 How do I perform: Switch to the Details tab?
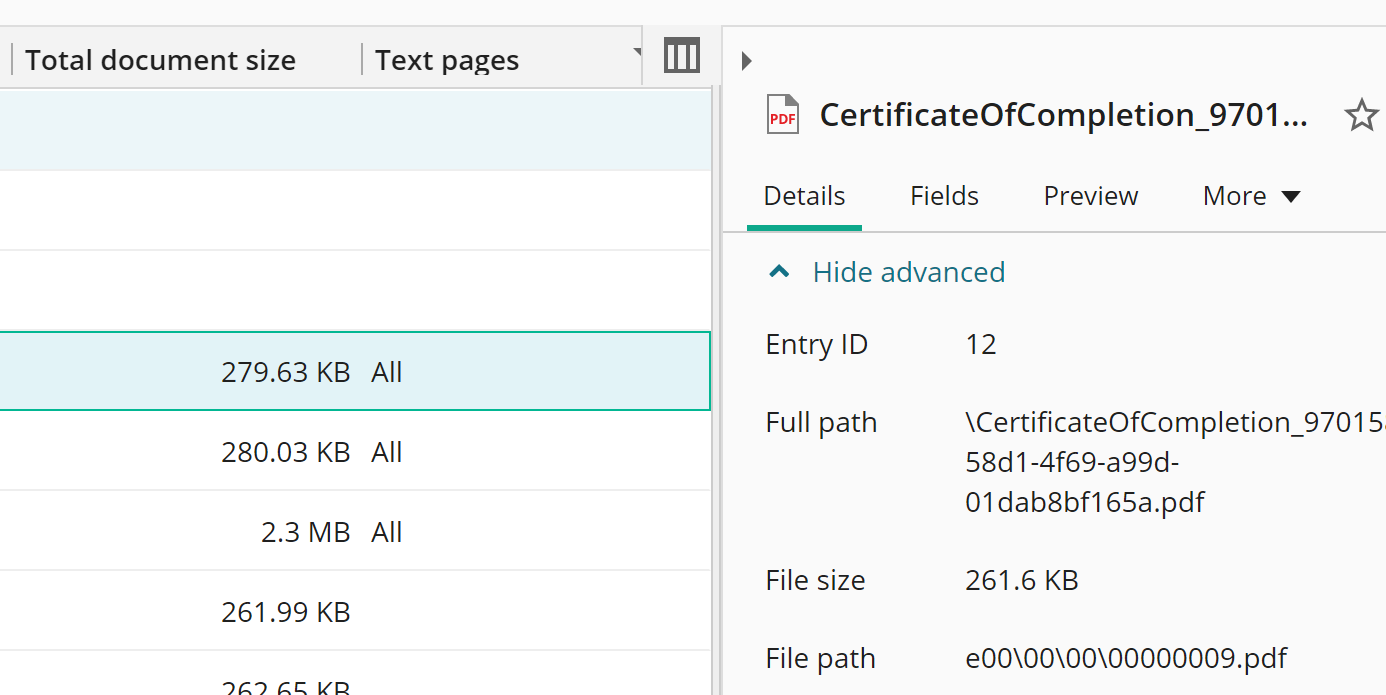click(x=804, y=196)
